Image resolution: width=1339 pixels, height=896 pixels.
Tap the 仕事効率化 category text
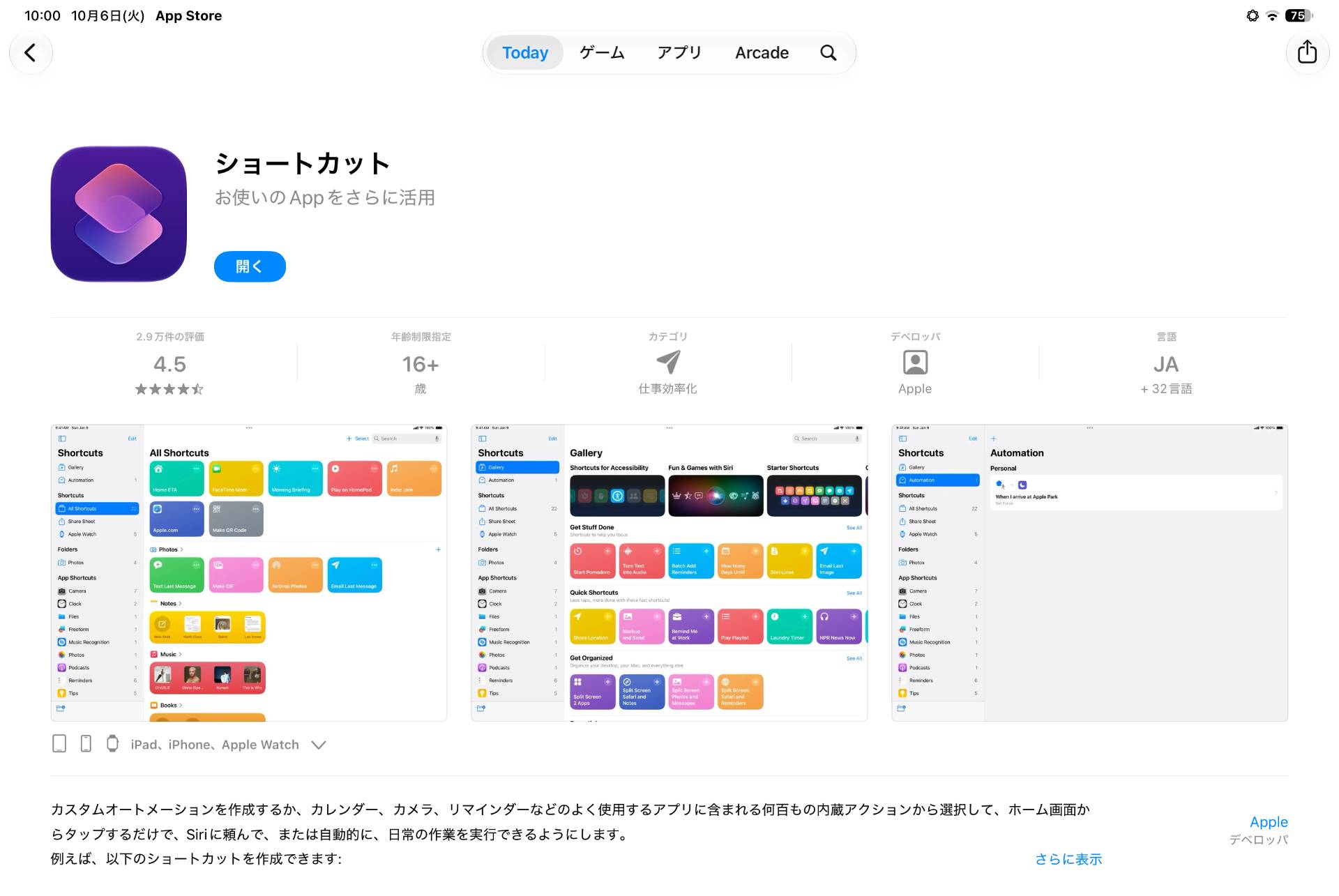(667, 389)
